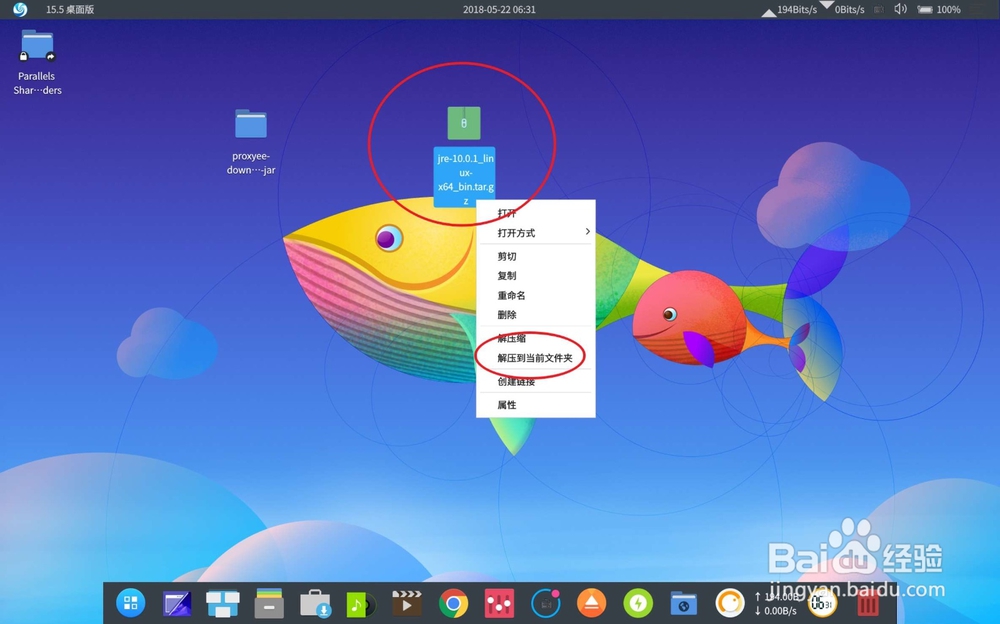Click the battery icon in top bar
Screen dimensions: 1000x624
[925, 10]
